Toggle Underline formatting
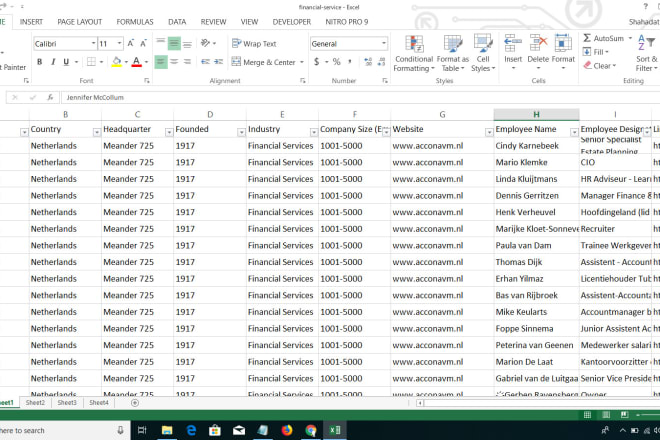Image resolution: width=660 pixels, height=440 pixels. [66, 62]
